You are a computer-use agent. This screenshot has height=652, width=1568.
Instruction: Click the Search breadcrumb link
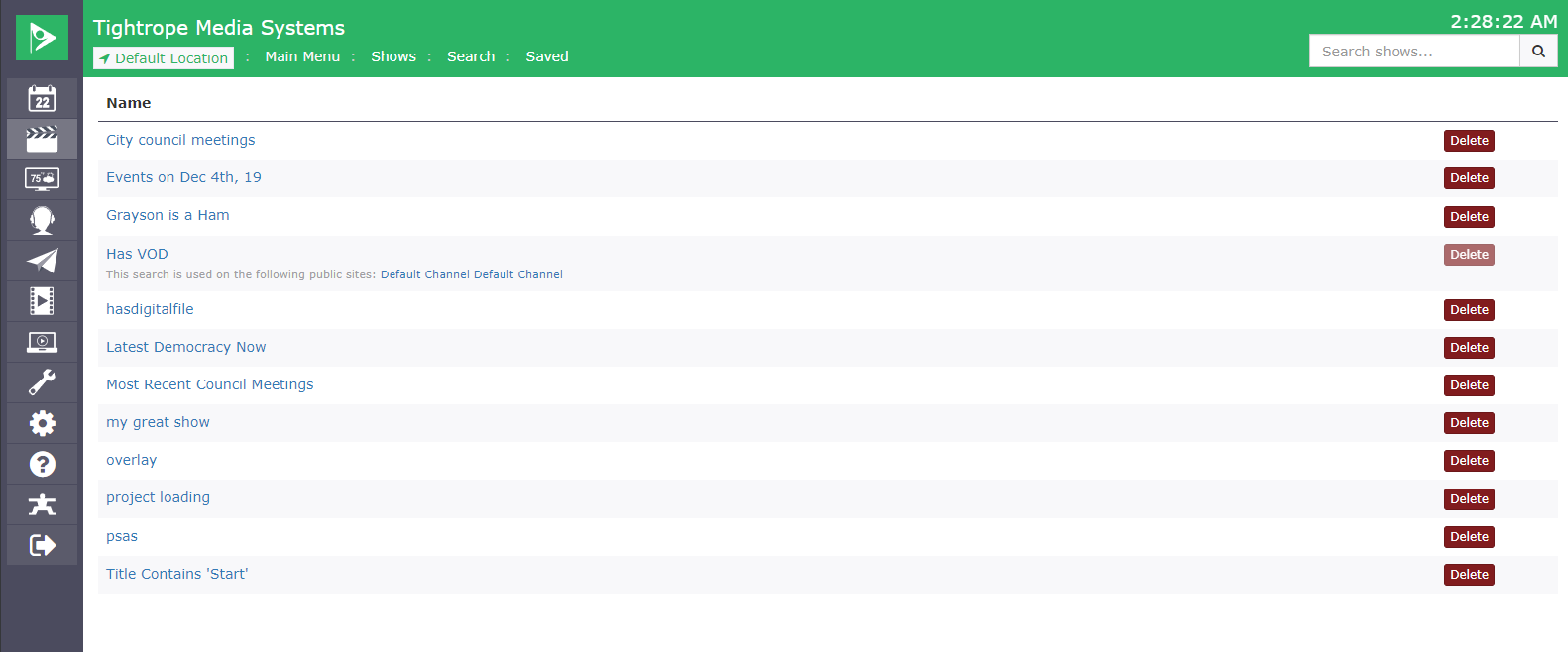click(471, 56)
